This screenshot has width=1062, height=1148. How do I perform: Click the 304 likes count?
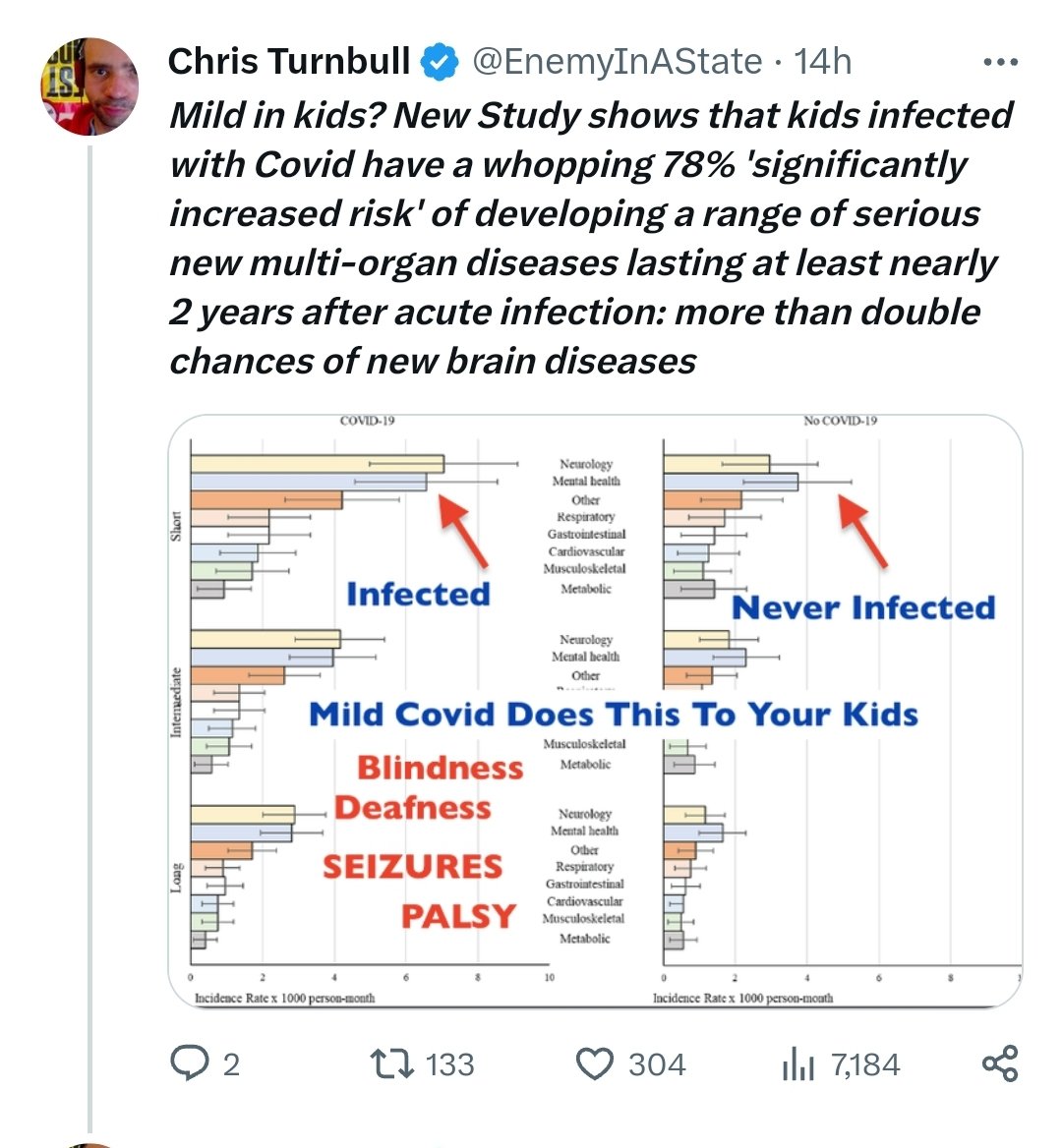[656, 1064]
